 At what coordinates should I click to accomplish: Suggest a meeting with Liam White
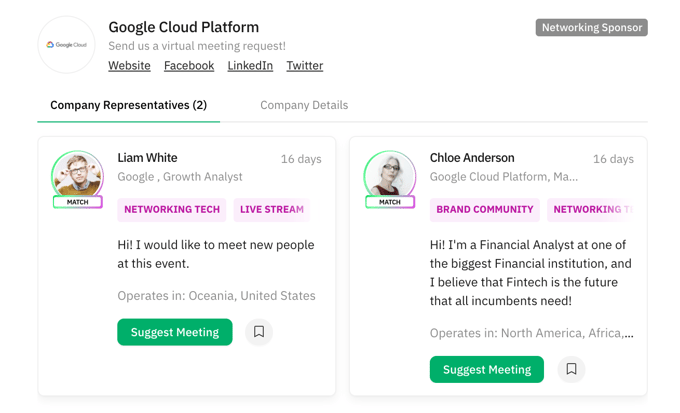click(x=175, y=332)
